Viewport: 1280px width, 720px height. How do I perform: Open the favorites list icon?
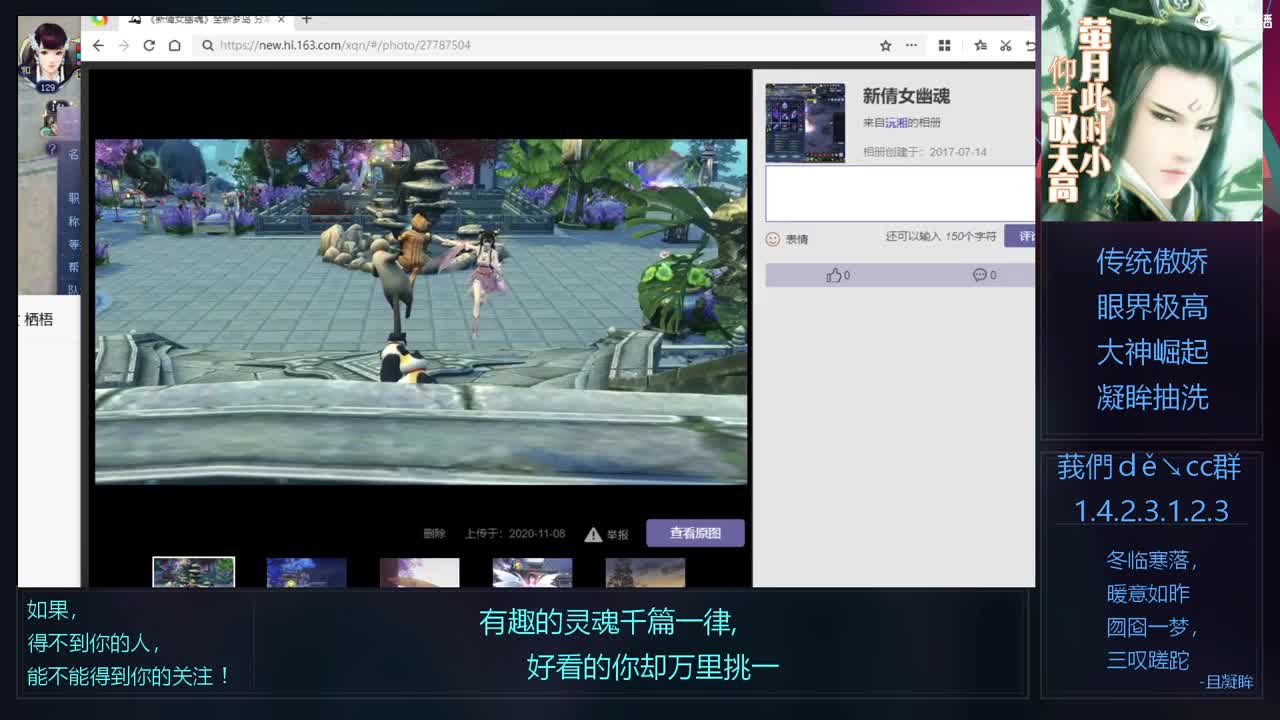point(980,45)
